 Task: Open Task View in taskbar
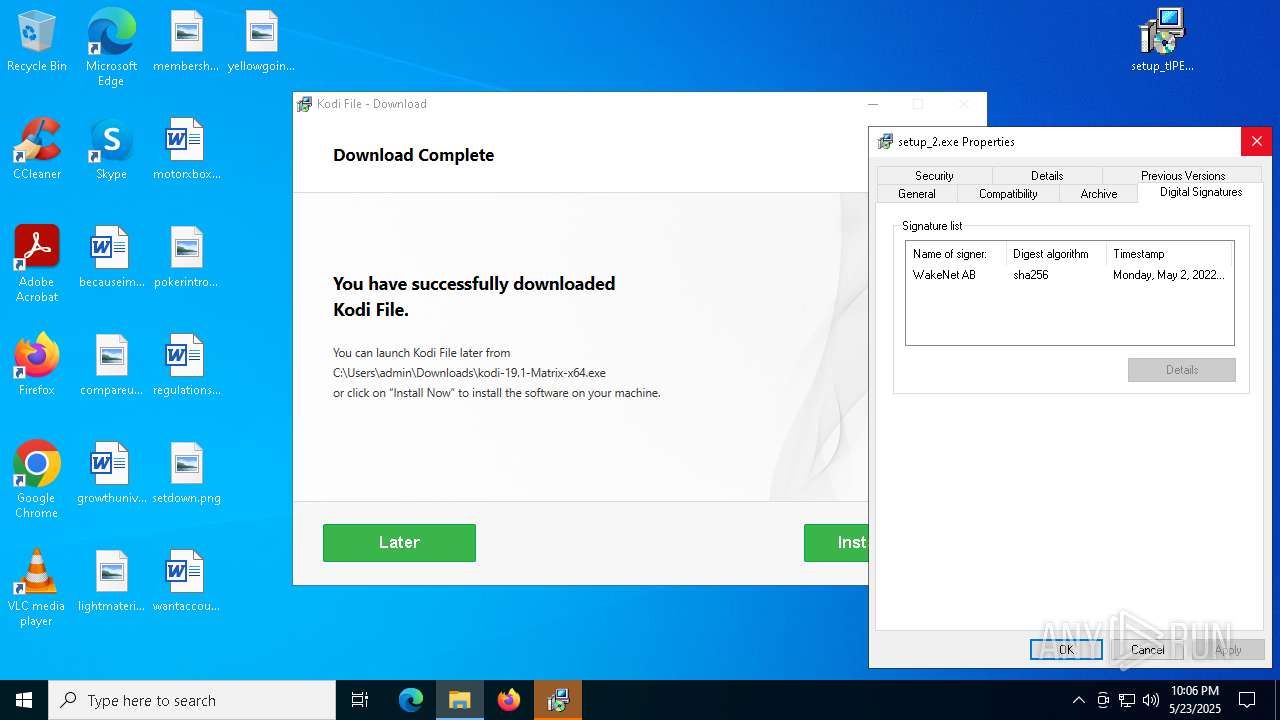point(360,700)
